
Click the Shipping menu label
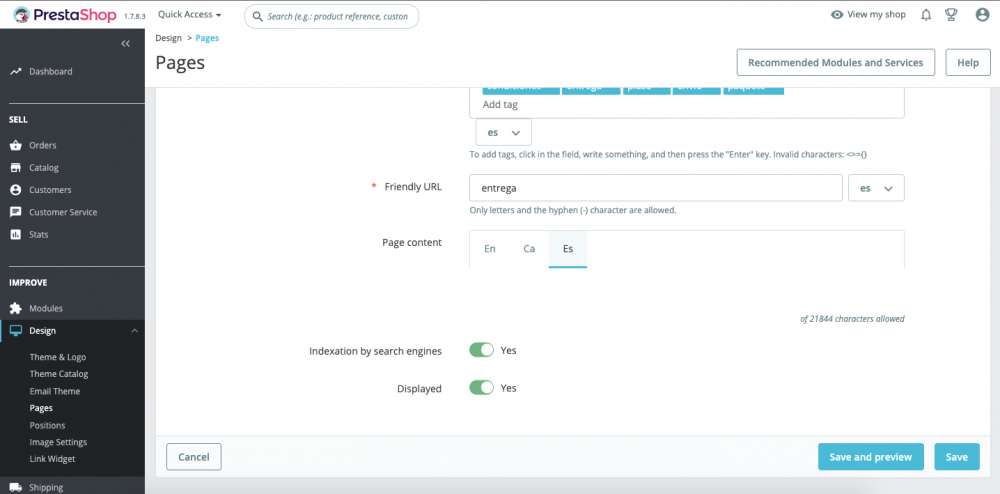coord(46,488)
